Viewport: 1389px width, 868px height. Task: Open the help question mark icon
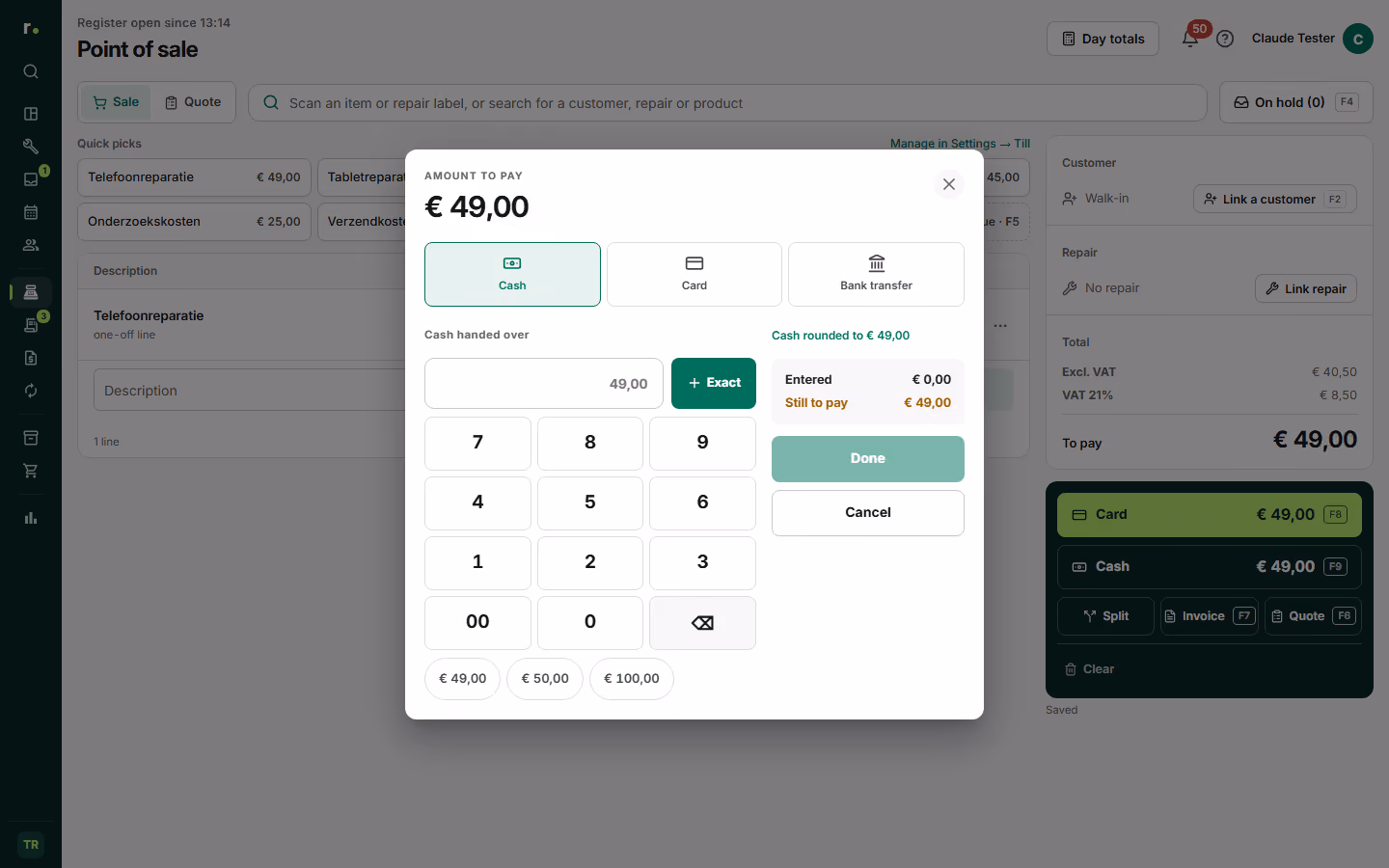coord(1225,39)
